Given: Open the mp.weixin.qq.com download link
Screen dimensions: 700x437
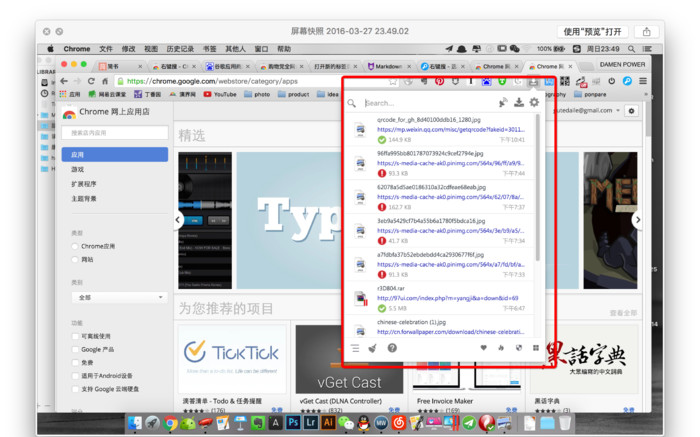Looking at the screenshot, I should (x=451, y=129).
